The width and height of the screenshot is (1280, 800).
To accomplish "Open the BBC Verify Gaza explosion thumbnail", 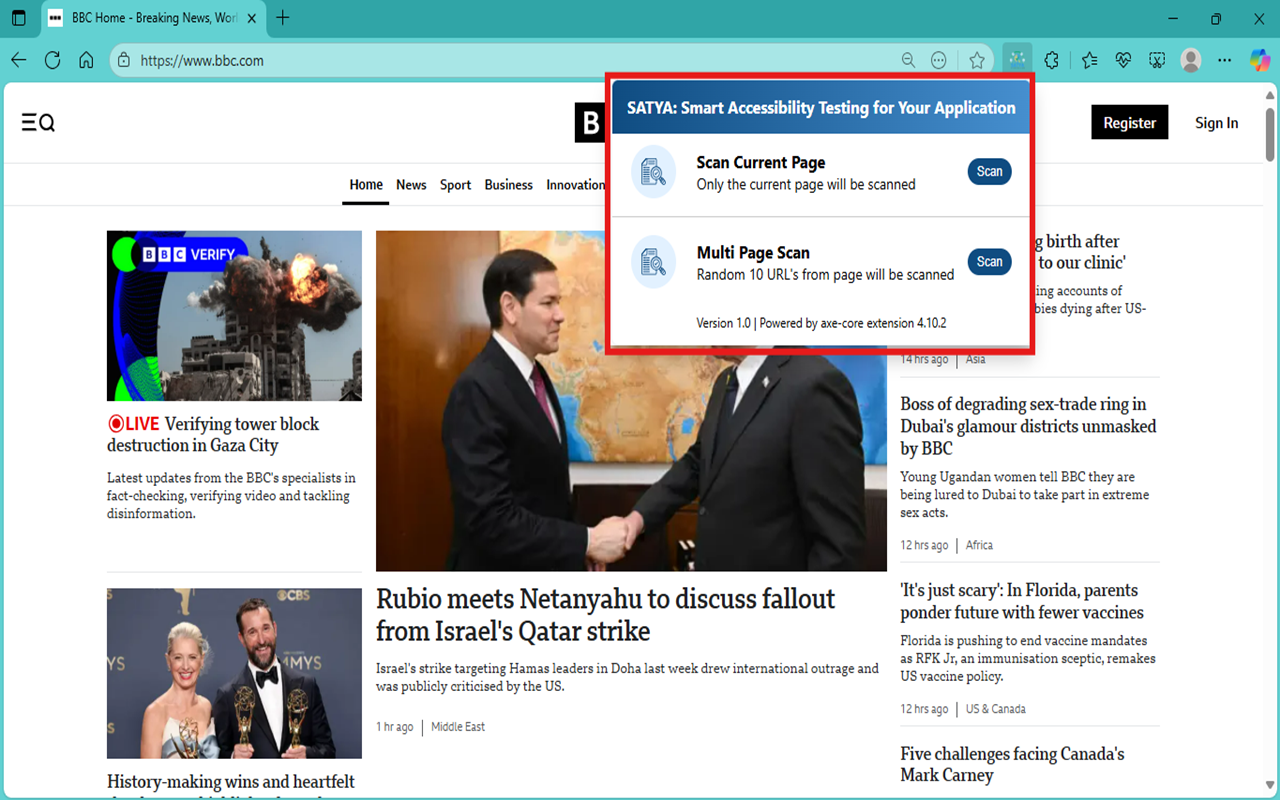I will (x=234, y=316).
